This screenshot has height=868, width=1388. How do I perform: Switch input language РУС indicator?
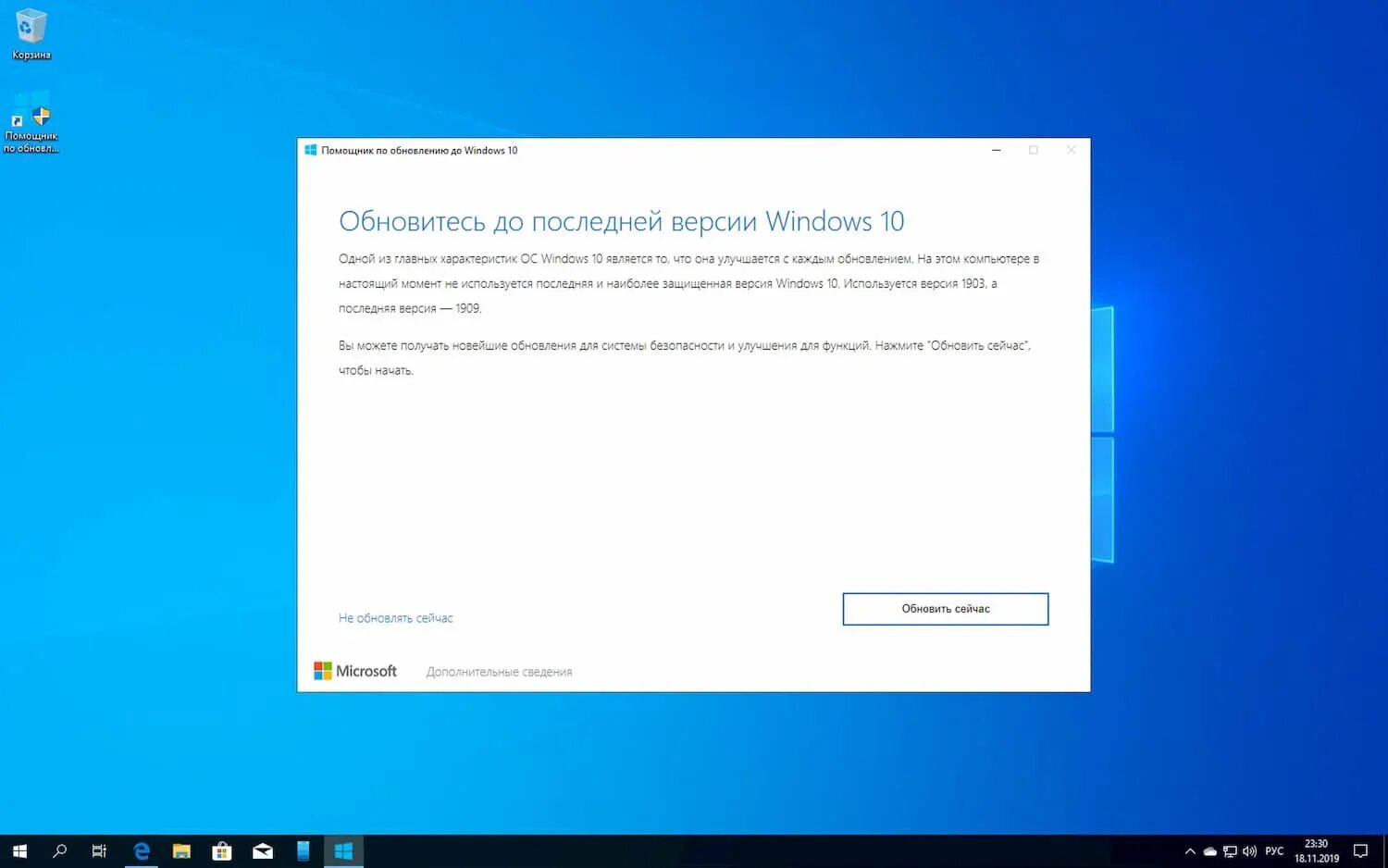[1274, 851]
